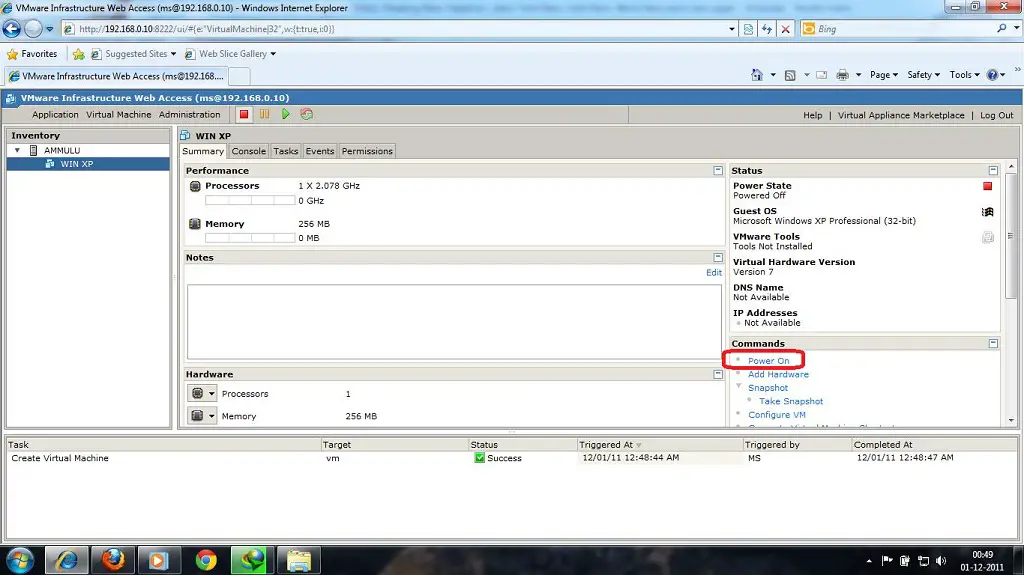Click the VMware Tools install icon
The height and width of the screenshot is (575, 1024).
987,237
